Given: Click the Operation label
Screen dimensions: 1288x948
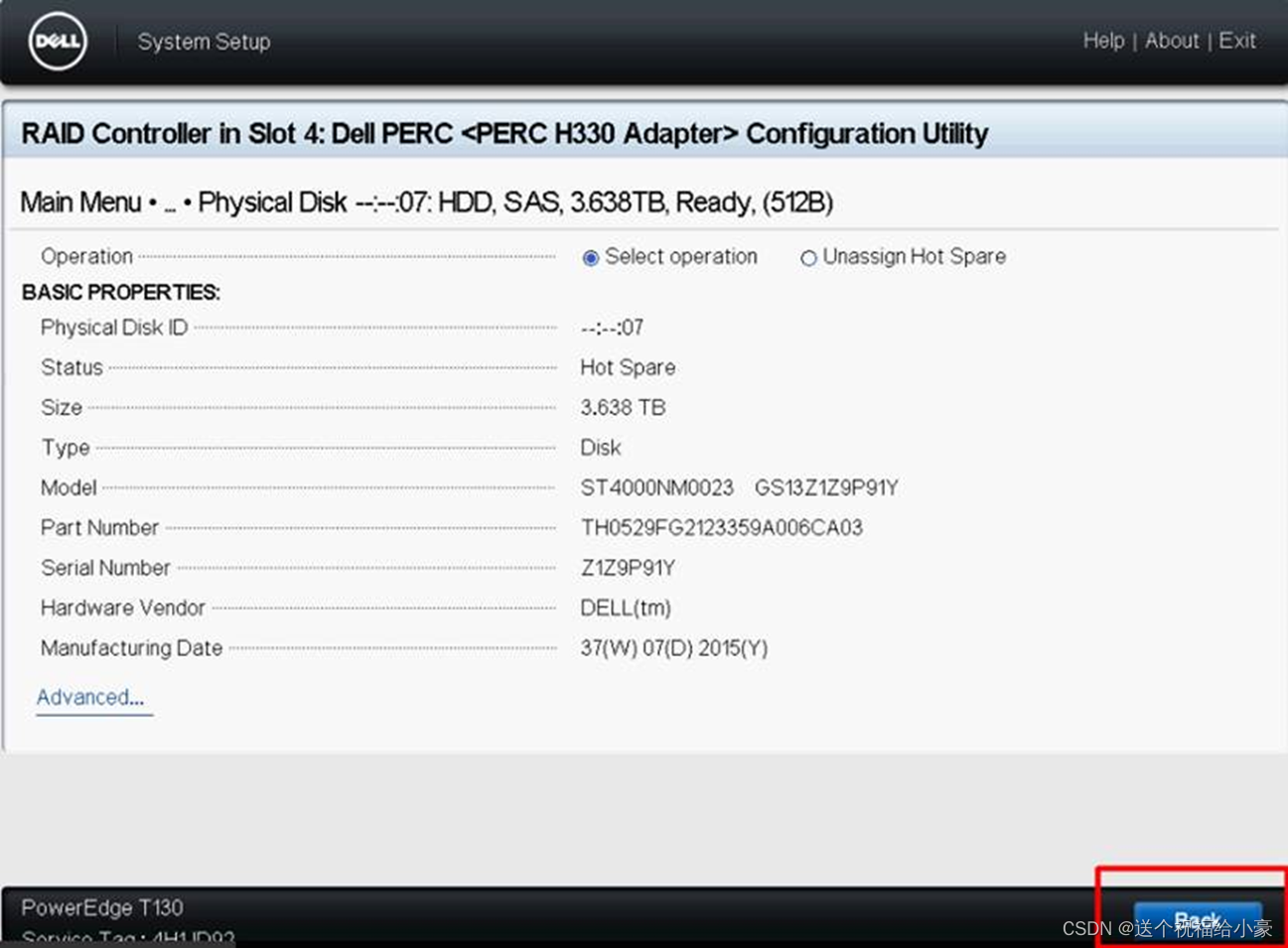Looking at the screenshot, I should tap(86, 256).
